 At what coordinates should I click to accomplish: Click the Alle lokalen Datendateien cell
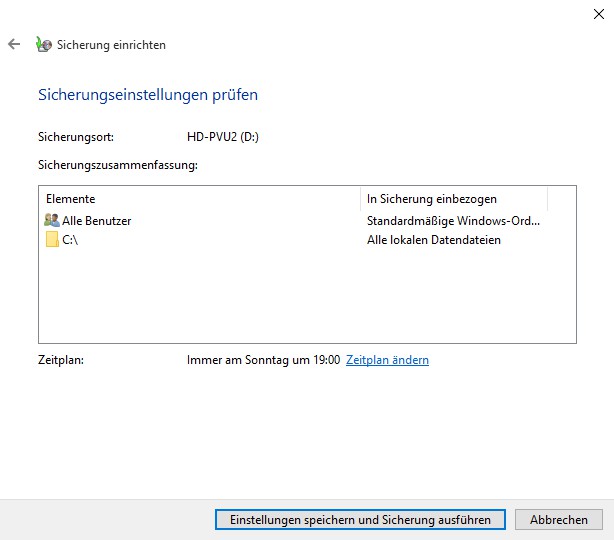[x=433, y=240]
